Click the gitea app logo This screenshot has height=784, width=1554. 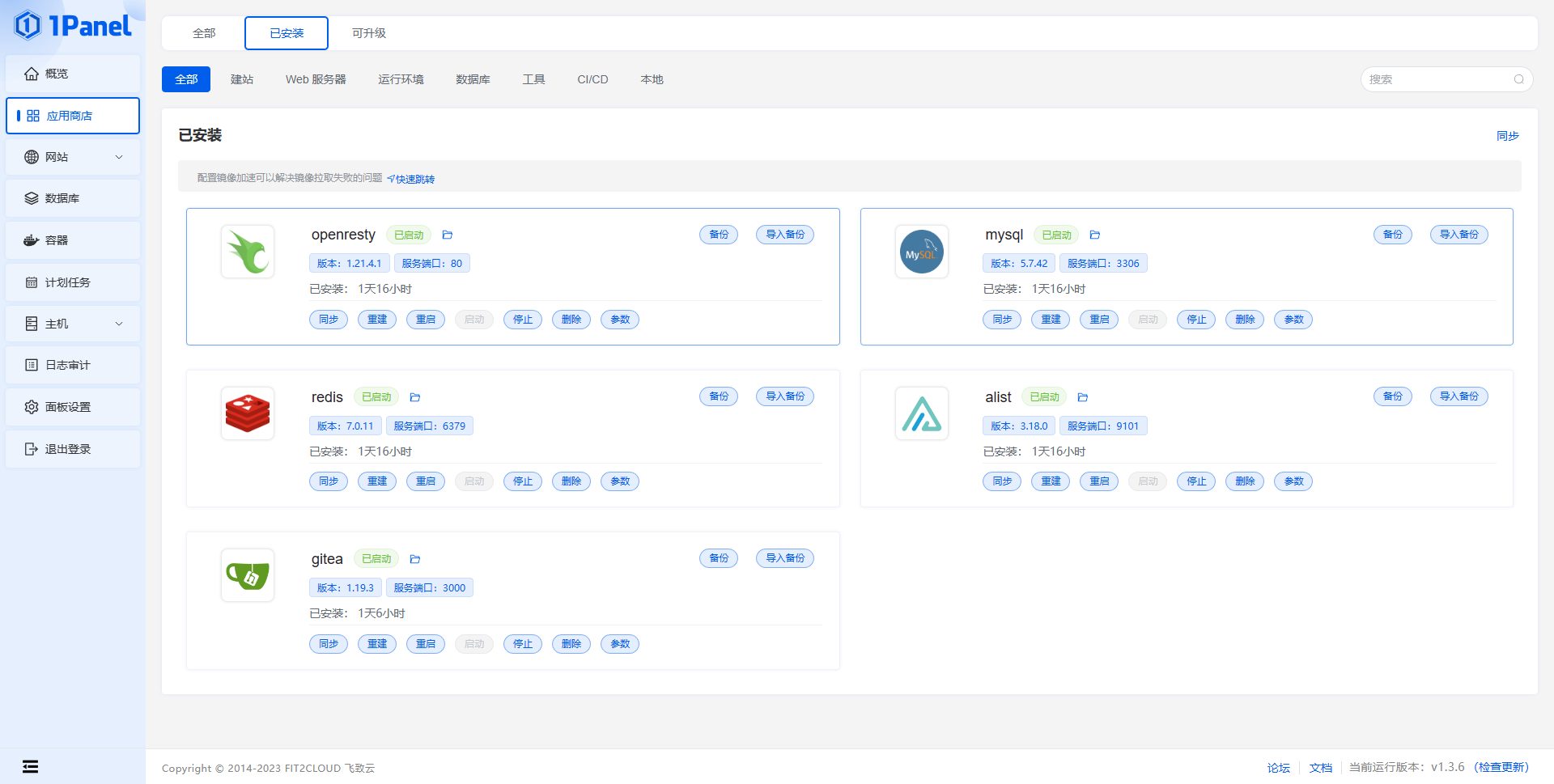(248, 575)
